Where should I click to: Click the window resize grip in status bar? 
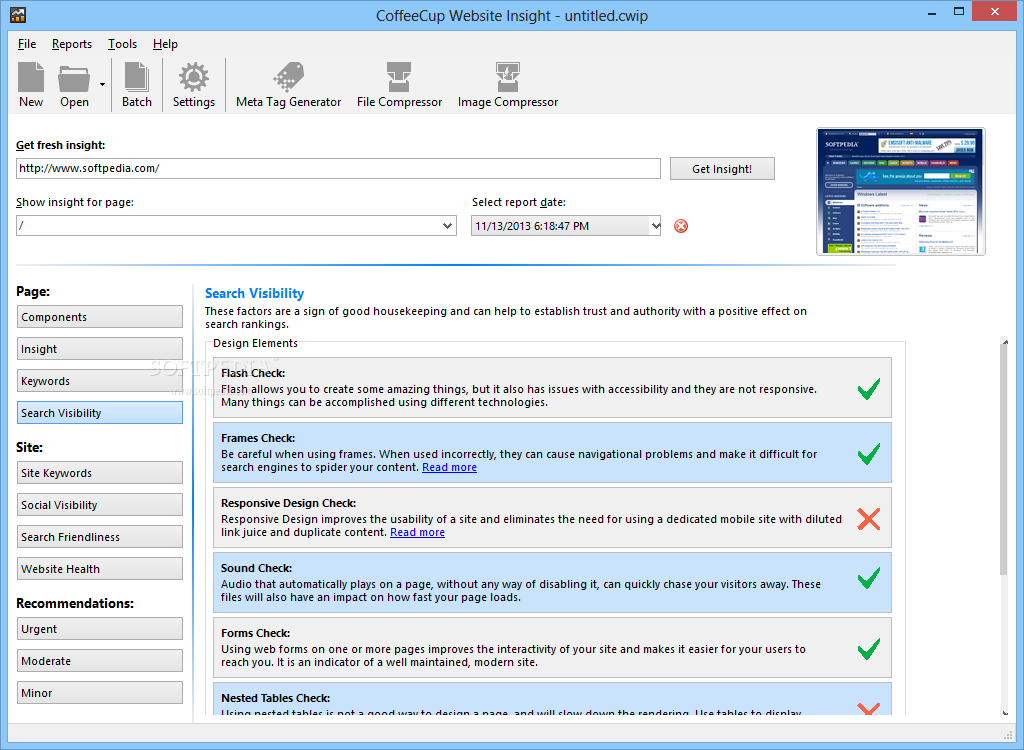pyautogui.click(x=1007, y=734)
